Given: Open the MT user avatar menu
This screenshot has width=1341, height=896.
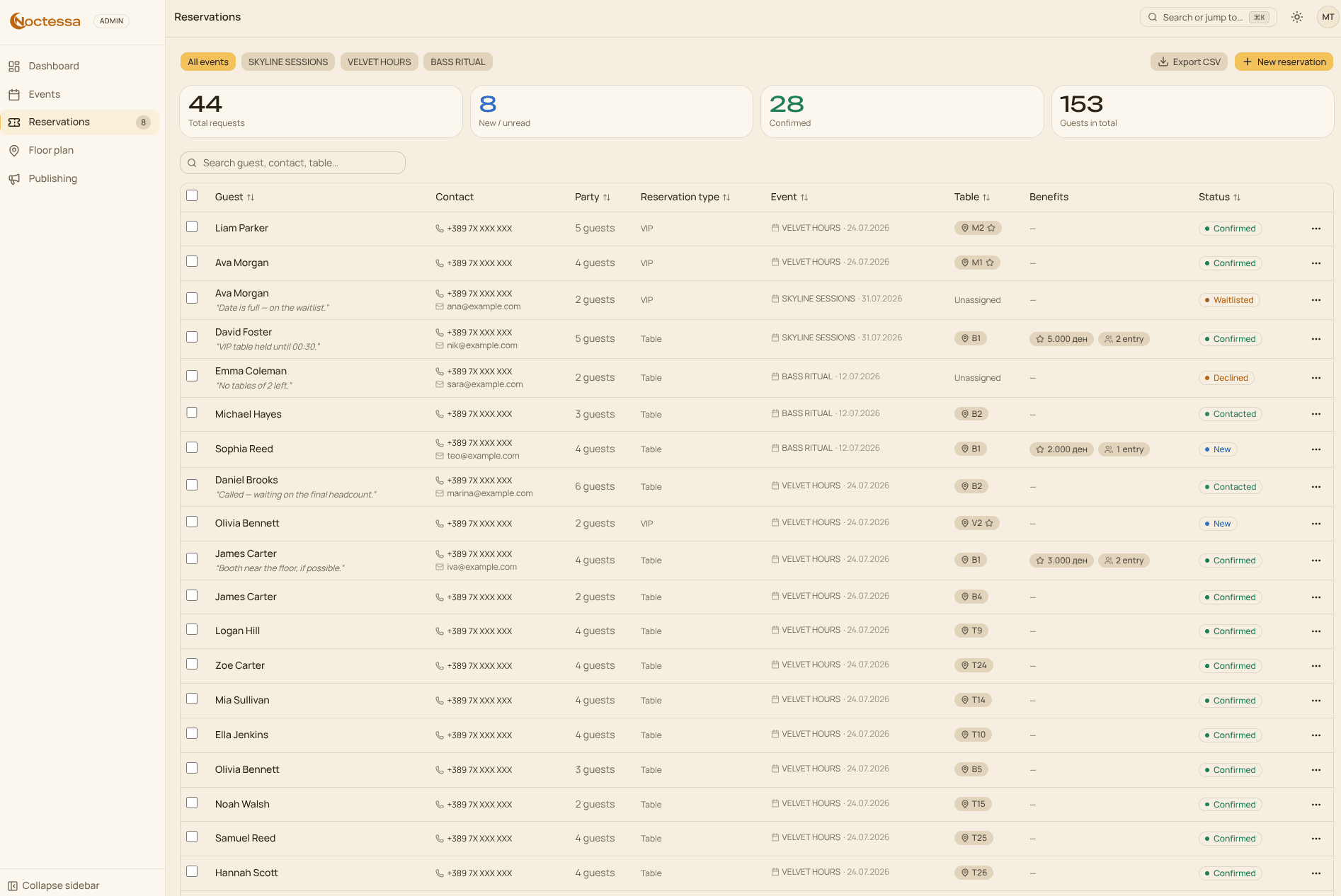Looking at the screenshot, I should pyautogui.click(x=1328, y=17).
